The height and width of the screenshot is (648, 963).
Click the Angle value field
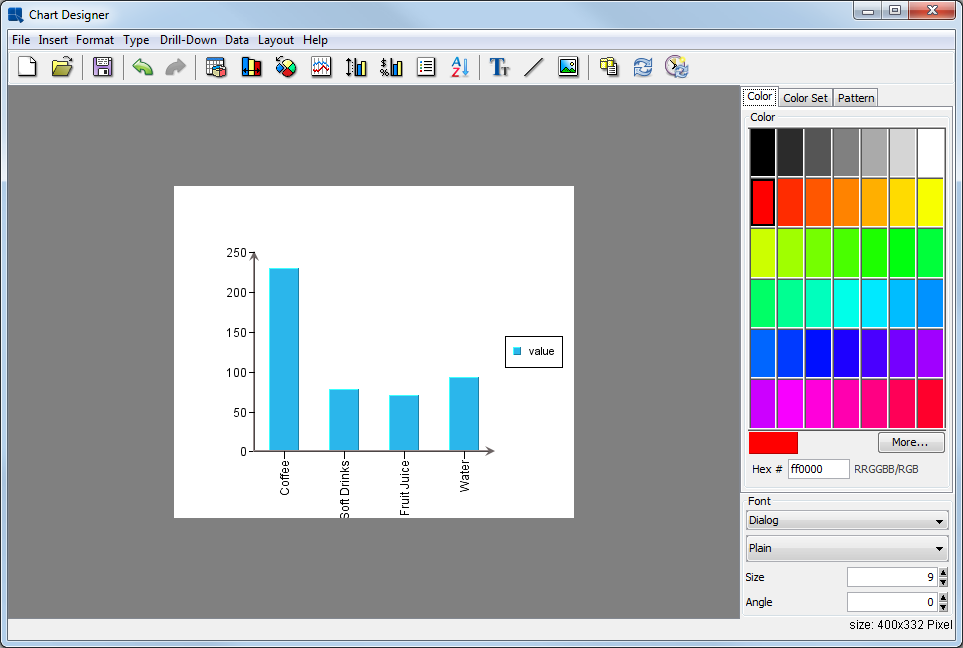pos(892,602)
